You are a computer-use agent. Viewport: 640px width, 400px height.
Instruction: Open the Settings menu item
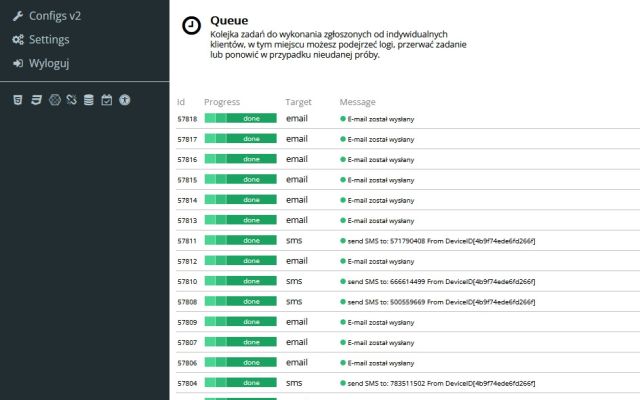click(49, 40)
